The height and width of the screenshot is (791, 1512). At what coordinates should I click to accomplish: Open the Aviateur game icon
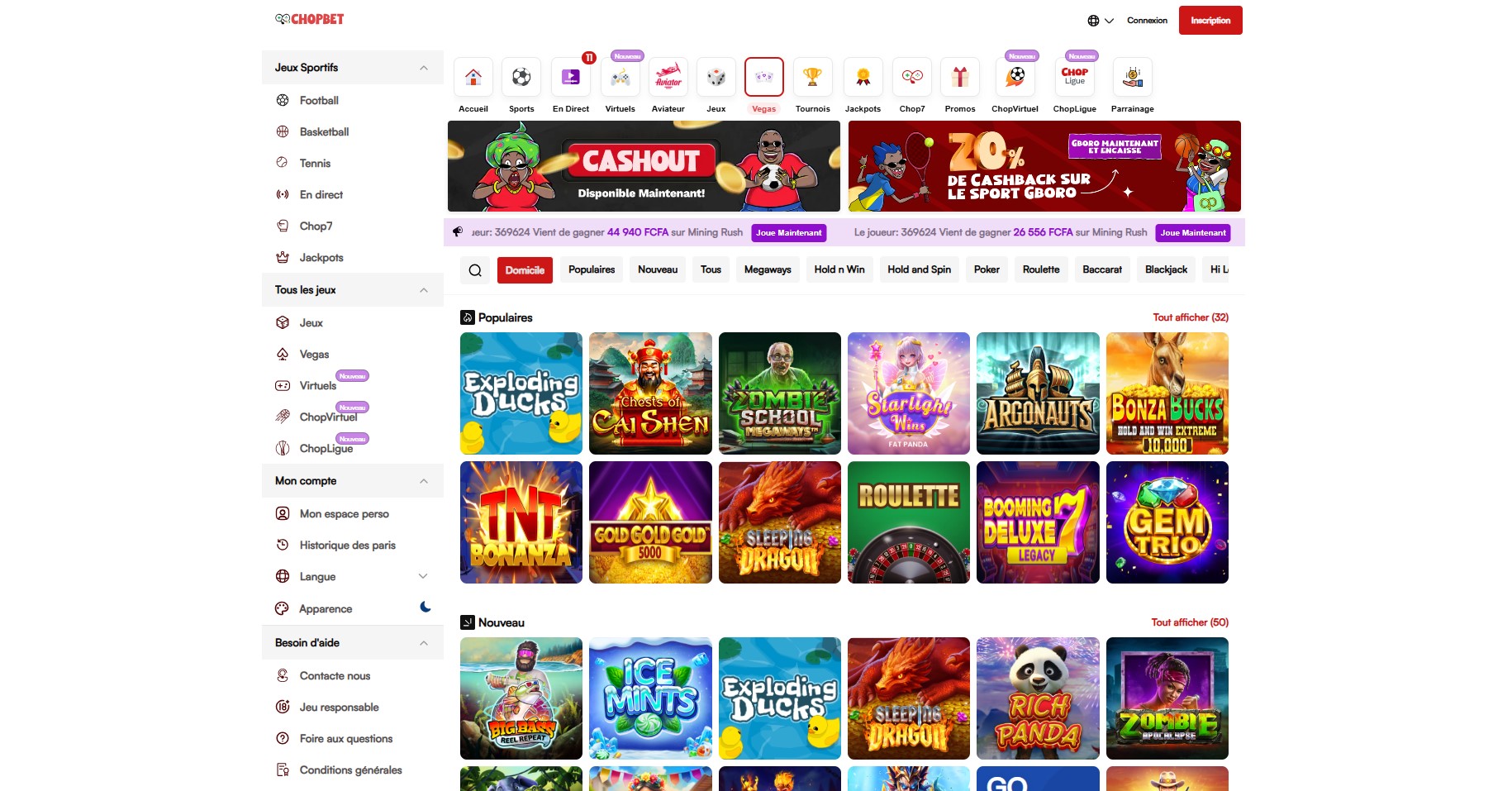[x=668, y=78]
